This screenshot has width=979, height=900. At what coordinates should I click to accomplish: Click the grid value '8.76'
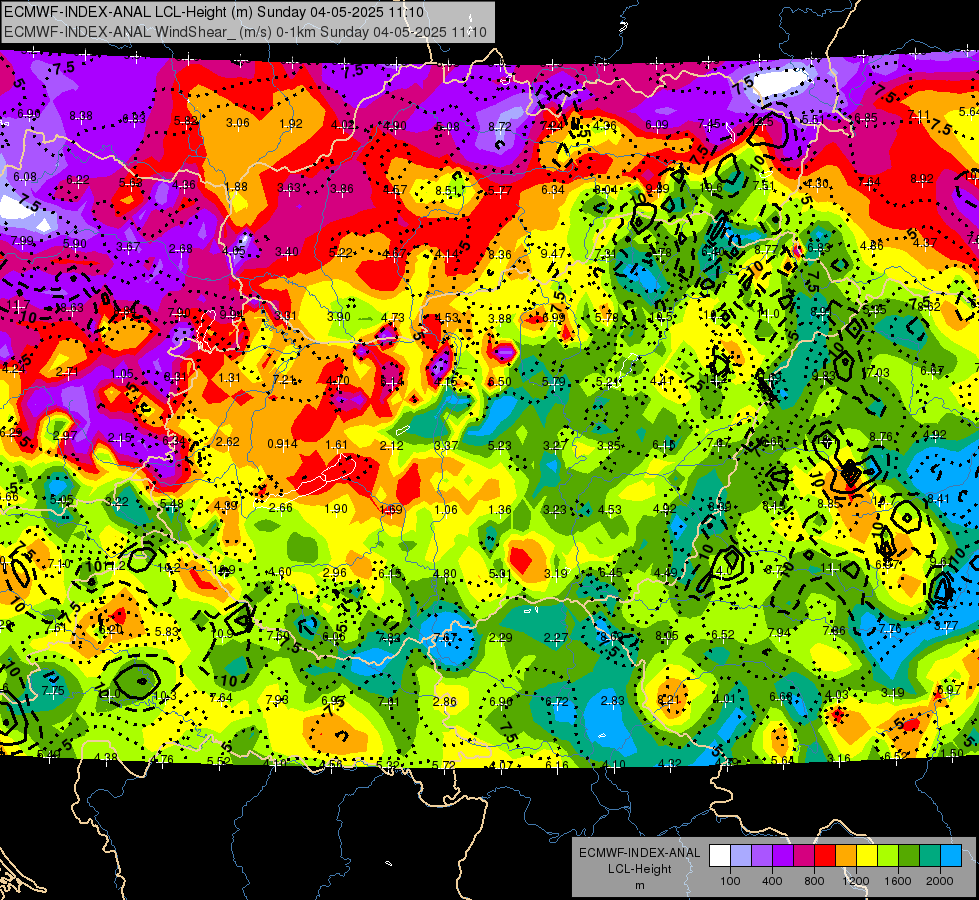(x=880, y=437)
